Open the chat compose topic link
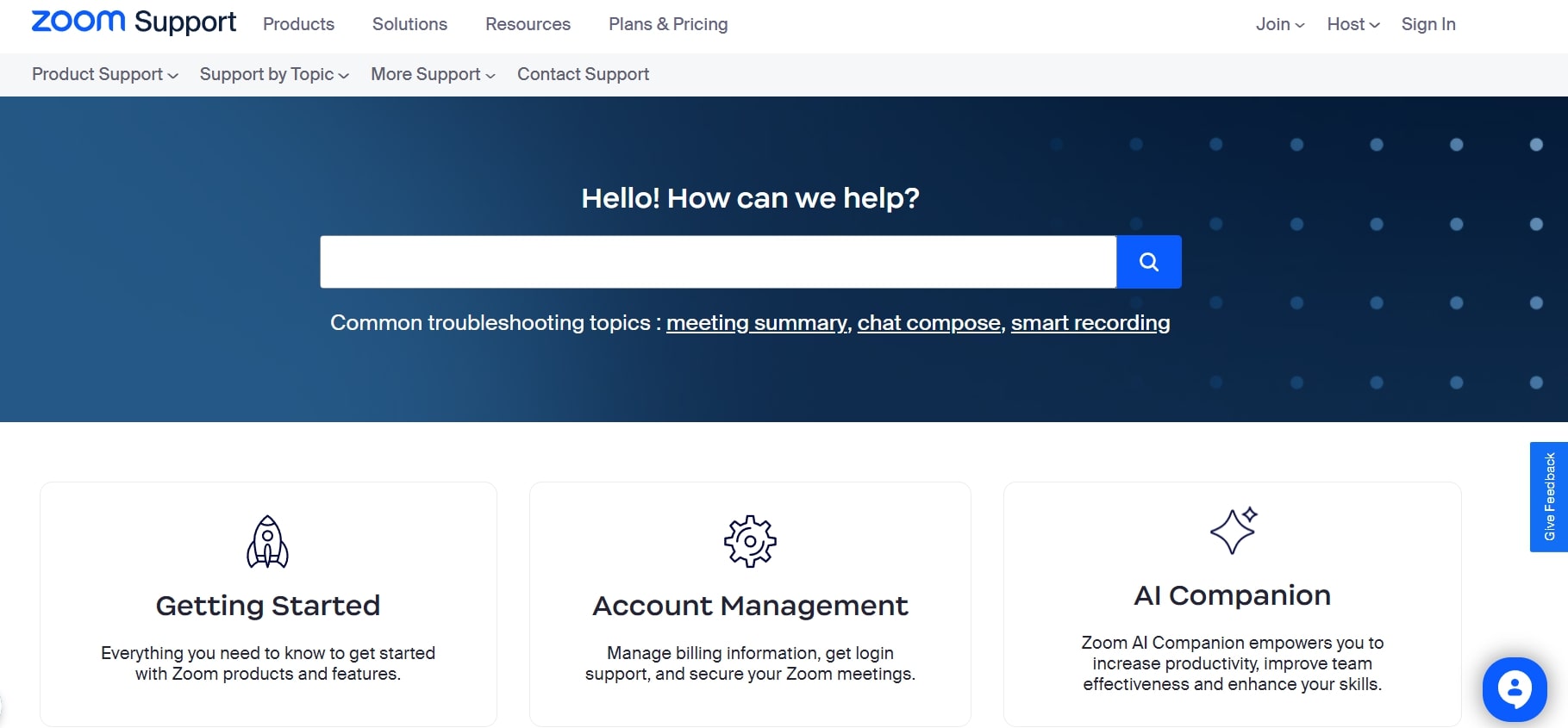 928,322
